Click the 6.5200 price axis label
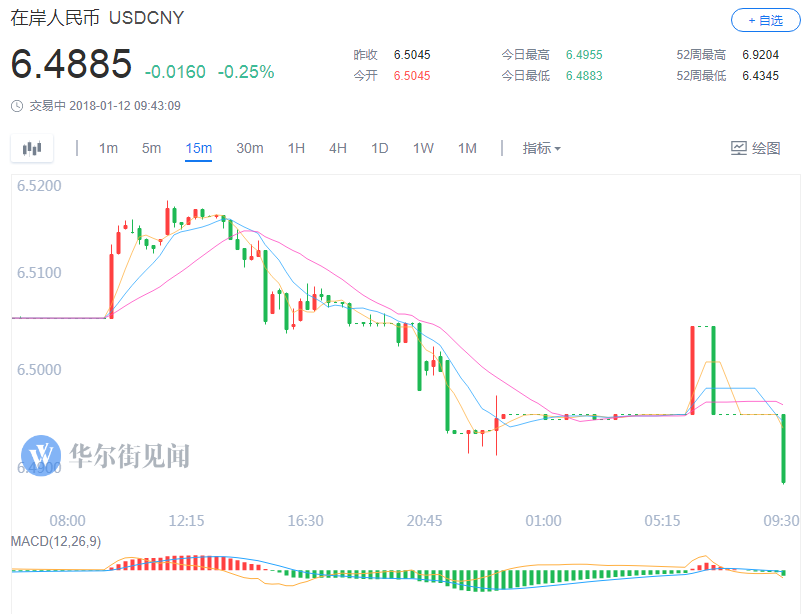Screen dimensions: 811x614 pos(39,186)
